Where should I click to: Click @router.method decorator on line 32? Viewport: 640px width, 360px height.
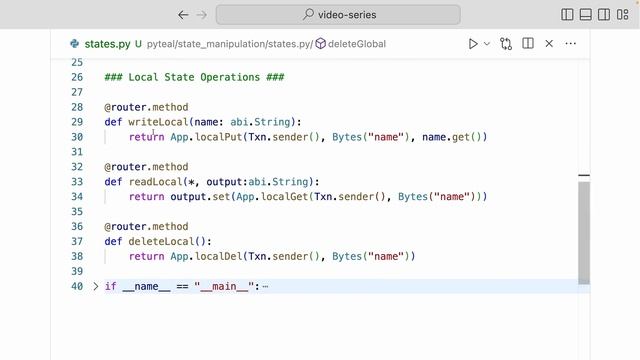(x=146, y=167)
